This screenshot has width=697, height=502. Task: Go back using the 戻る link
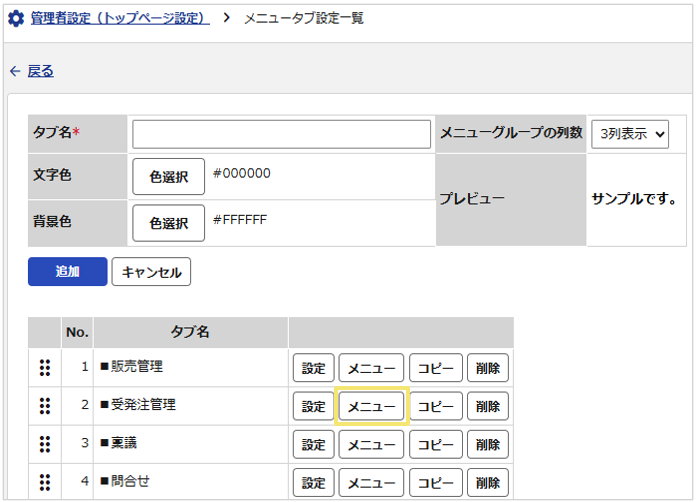[40, 71]
